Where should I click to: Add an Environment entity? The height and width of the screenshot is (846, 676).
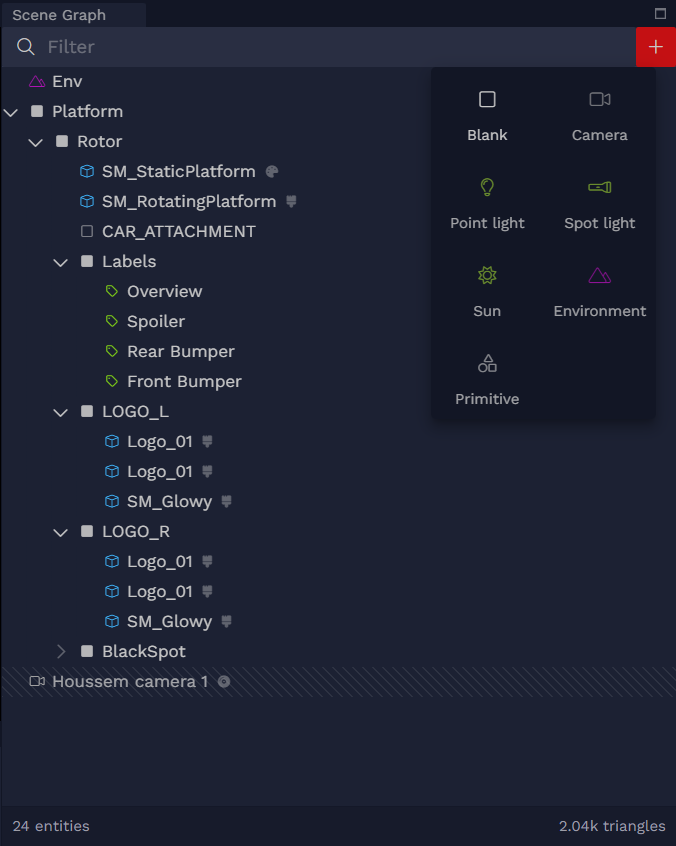click(599, 292)
